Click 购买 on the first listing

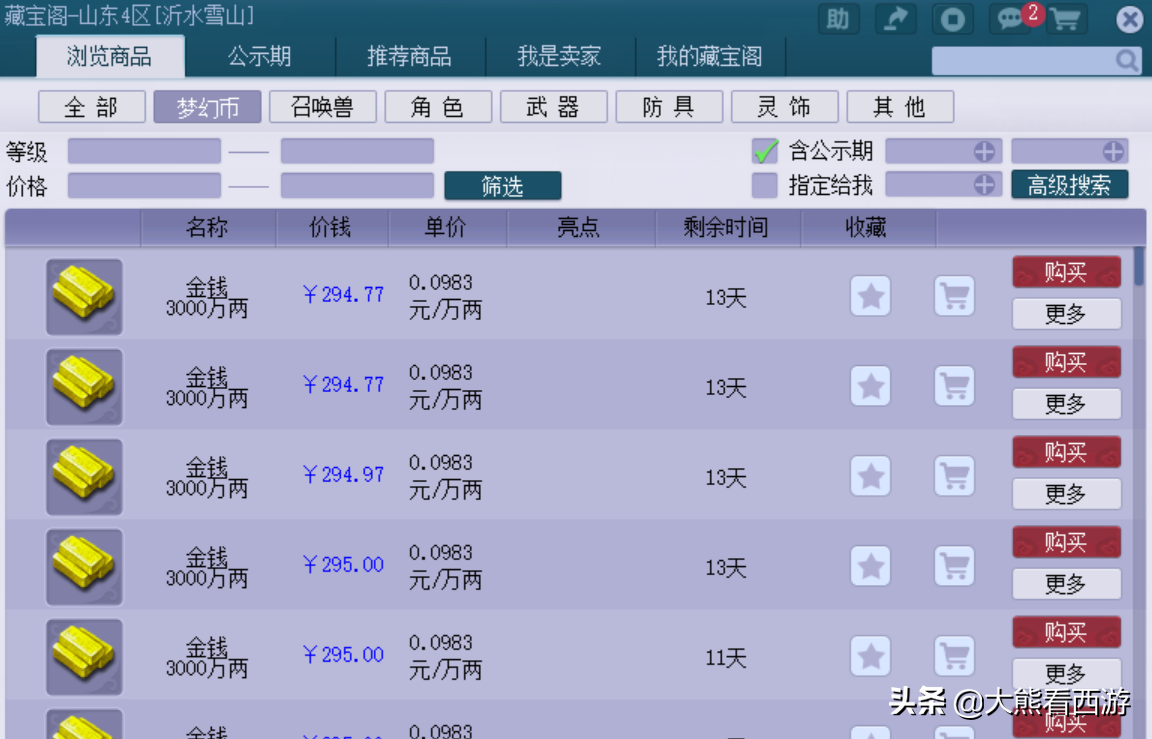tap(1065, 271)
